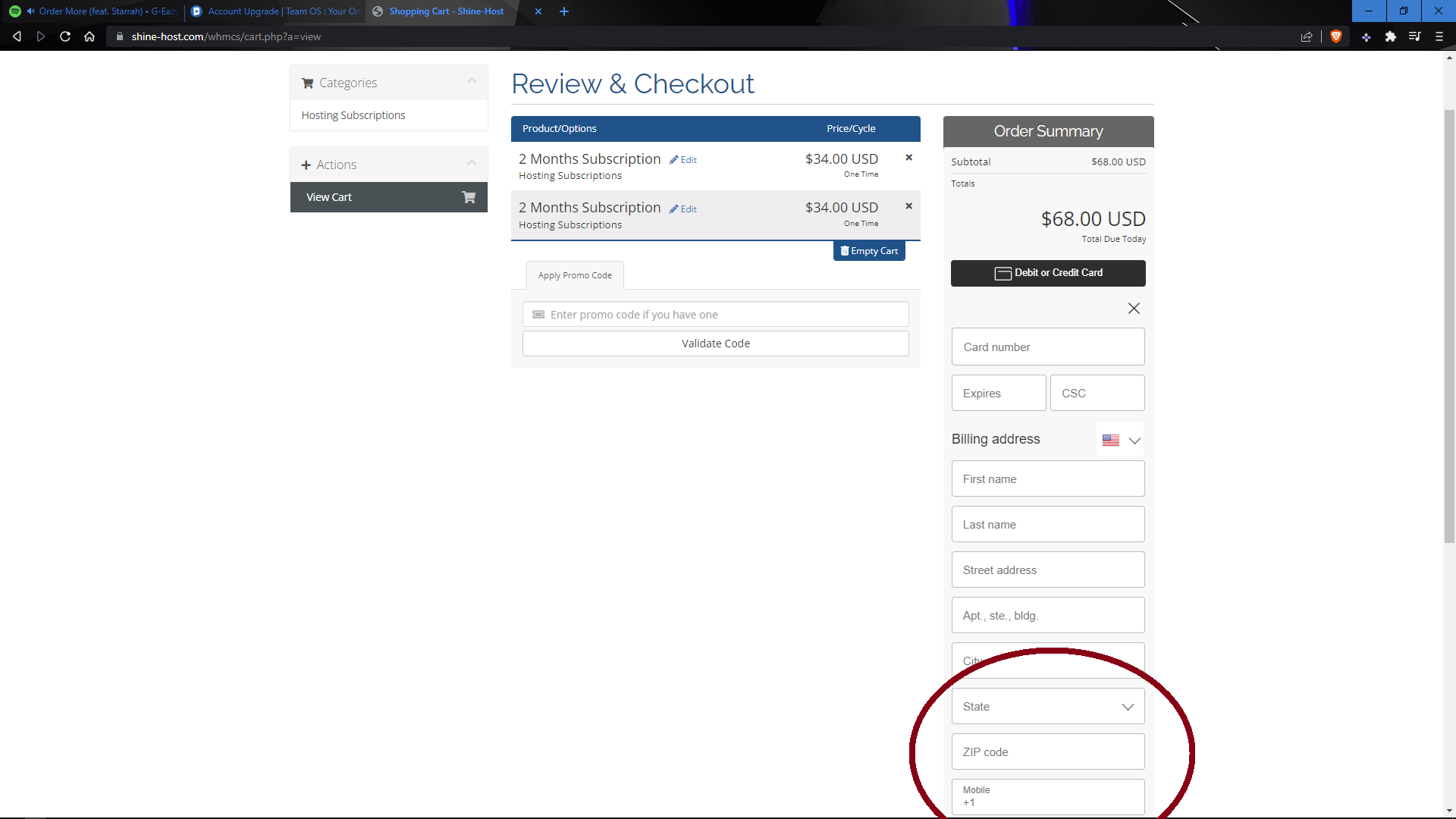Remove the first 2 Months Subscription item
Viewport: 1456px width, 819px height.
click(908, 158)
